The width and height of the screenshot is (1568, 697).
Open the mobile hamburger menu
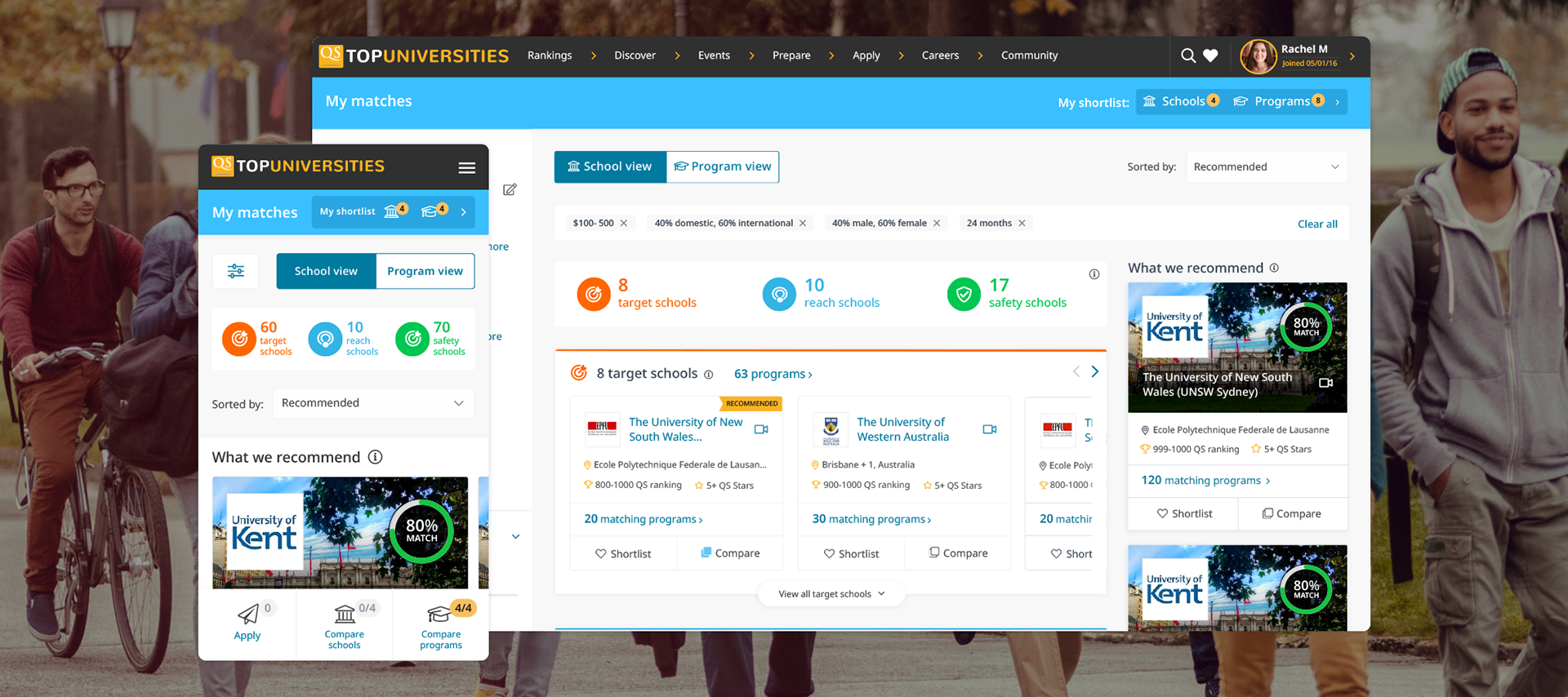click(466, 167)
